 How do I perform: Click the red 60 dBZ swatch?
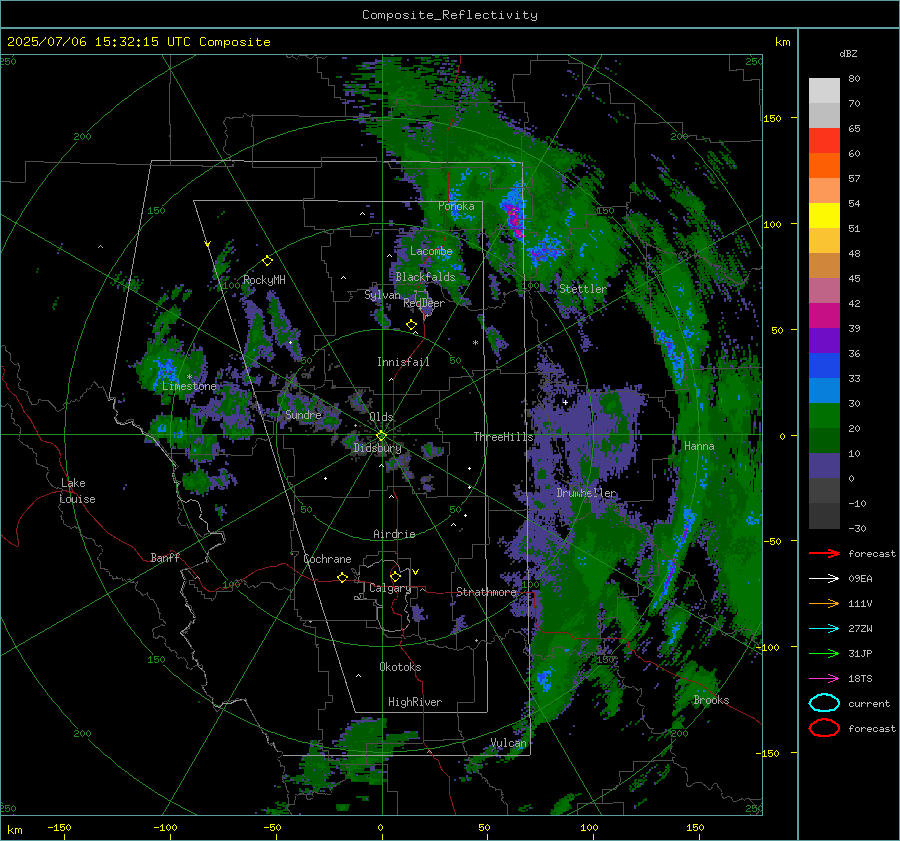[x=824, y=140]
